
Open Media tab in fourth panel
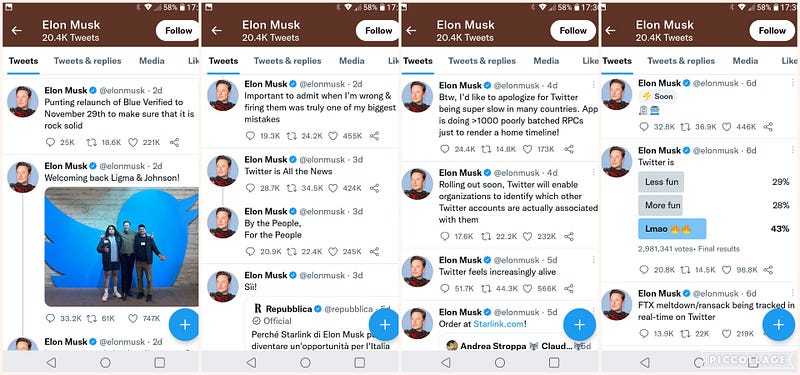point(745,61)
